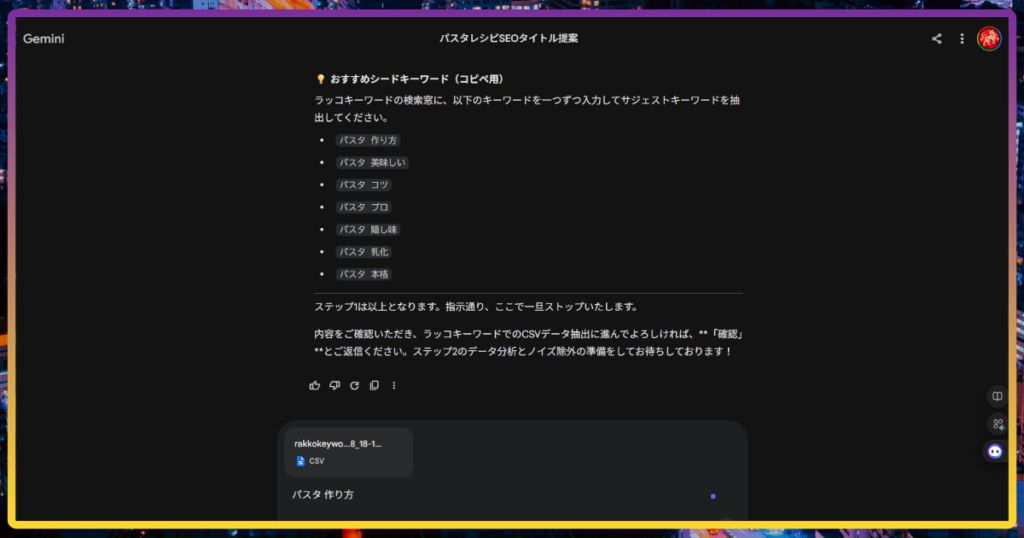Open the attached rakkokeyword CSV file
Screen dimensions: 1024x538
[x=348, y=452]
